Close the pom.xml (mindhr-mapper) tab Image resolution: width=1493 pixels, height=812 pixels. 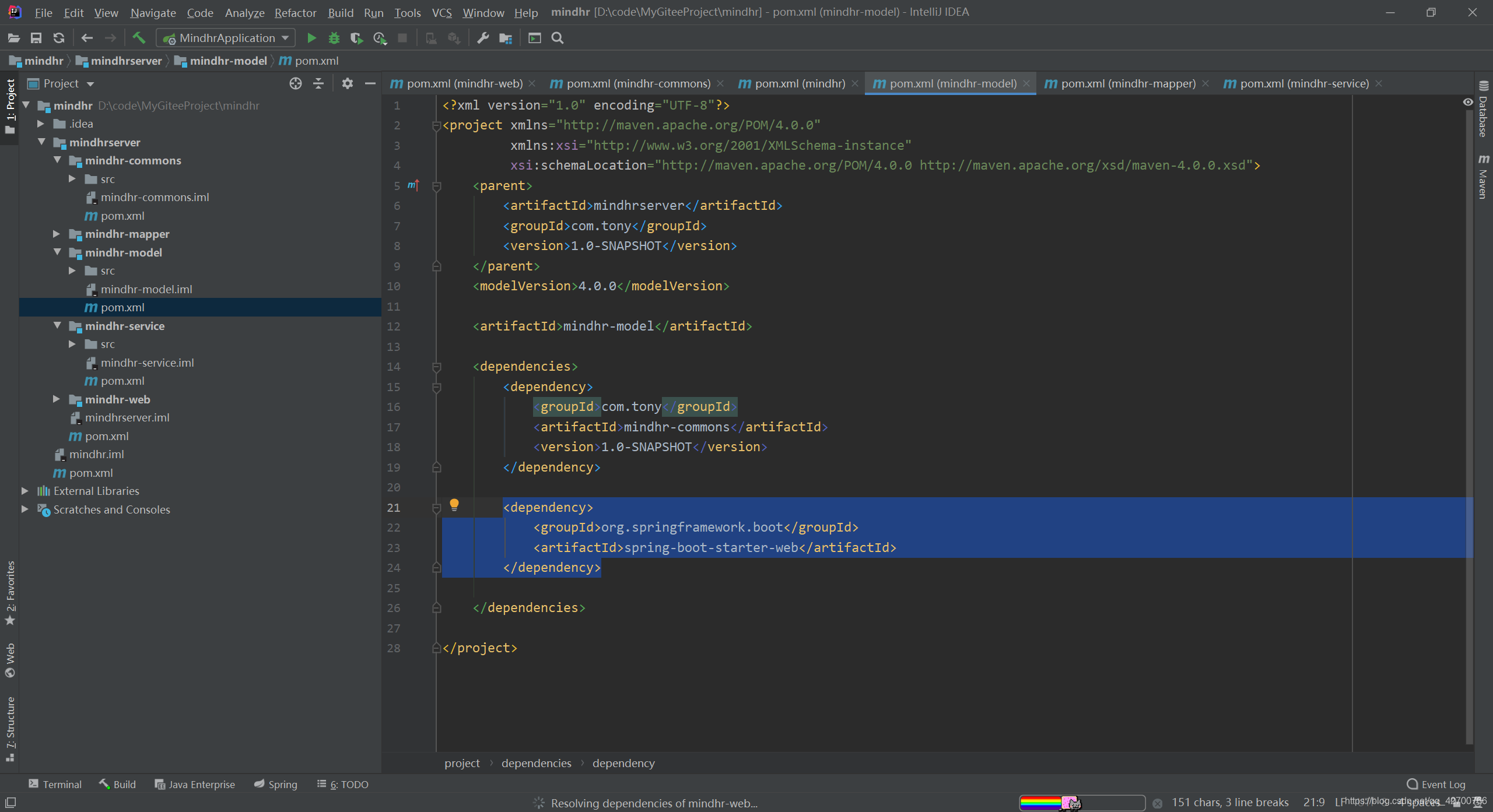coord(1205,83)
